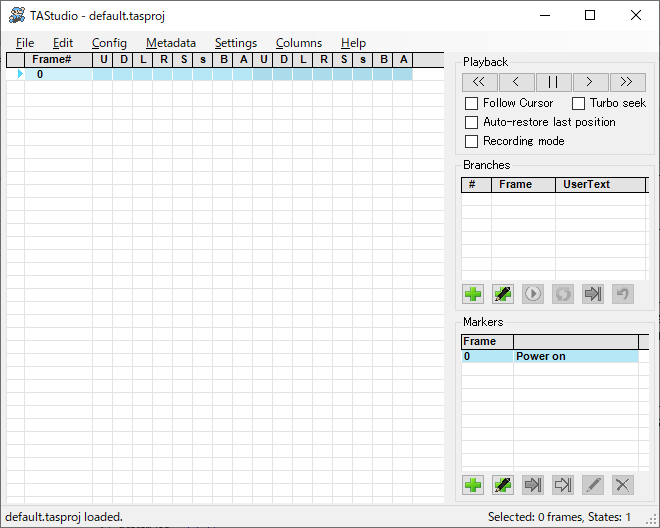
Task: Open the Columns menu
Action: [x=298, y=43]
